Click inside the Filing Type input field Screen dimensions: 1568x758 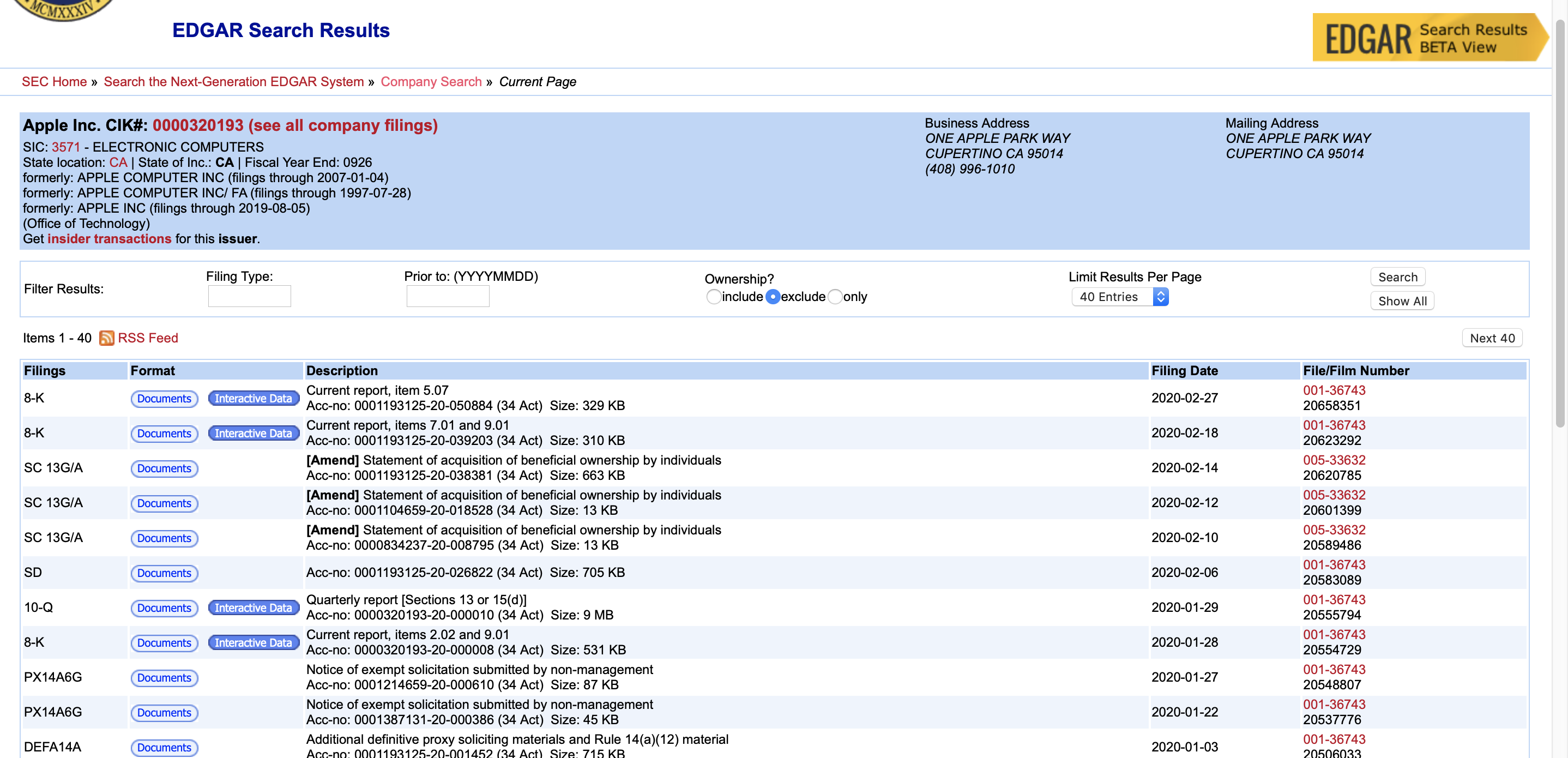(x=249, y=296)
